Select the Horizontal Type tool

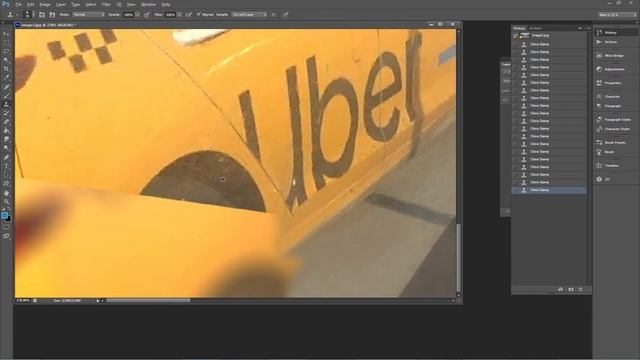pyautogui.click(x=6, y=166)
